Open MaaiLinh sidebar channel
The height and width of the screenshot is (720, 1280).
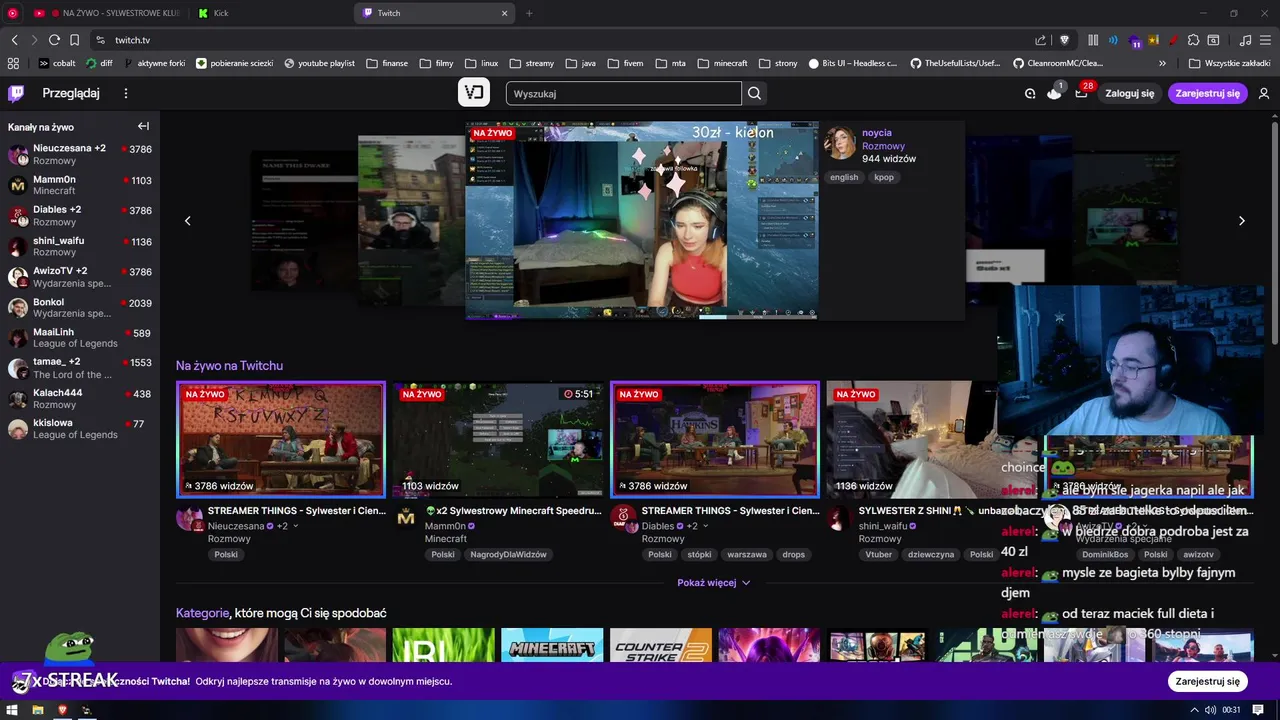[x=80, y=337]
